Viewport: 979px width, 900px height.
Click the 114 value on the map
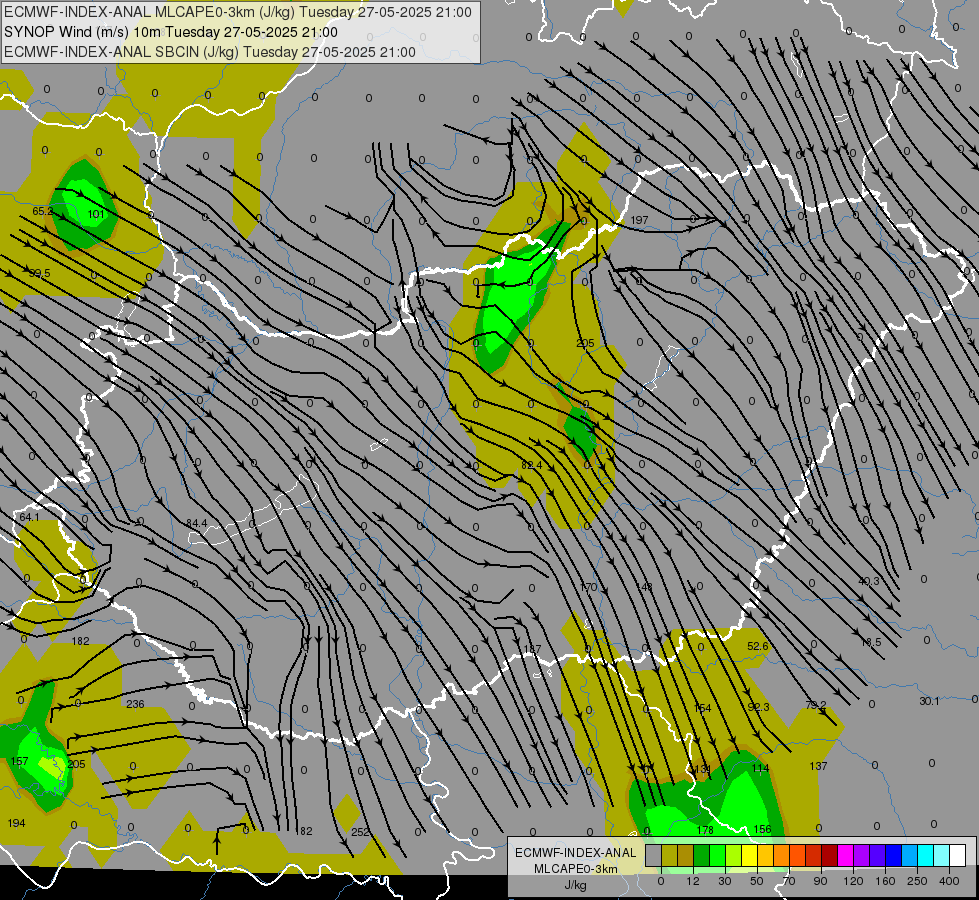coord(760,768)
